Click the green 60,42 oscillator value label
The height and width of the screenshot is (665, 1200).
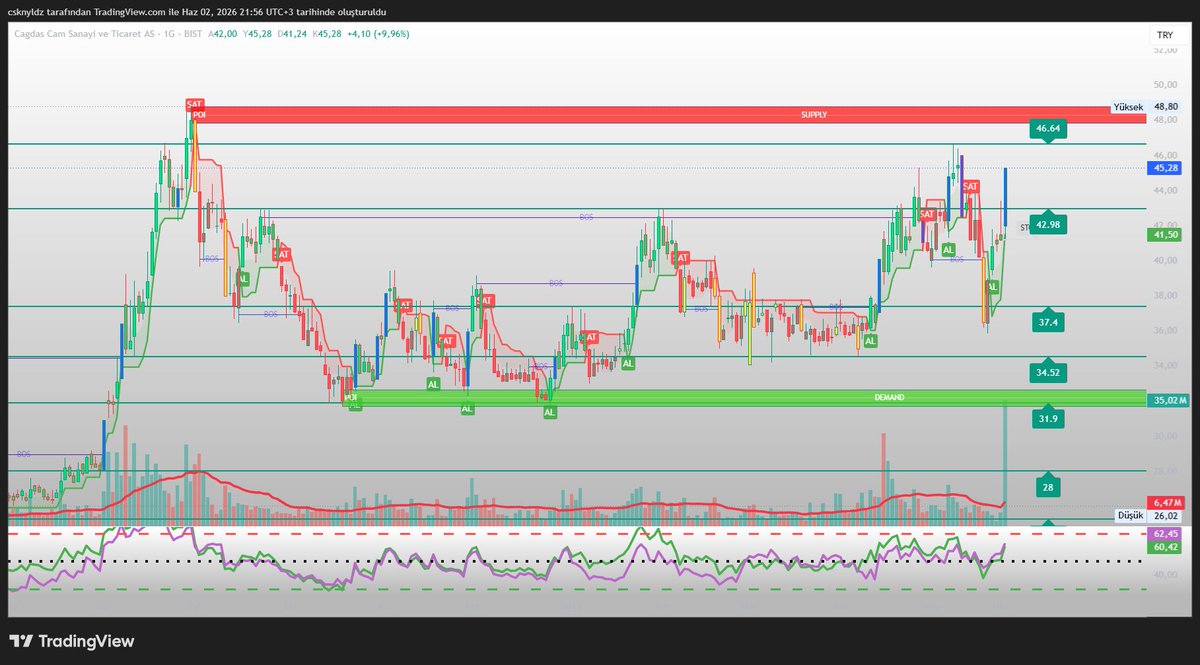(1165, 547)
